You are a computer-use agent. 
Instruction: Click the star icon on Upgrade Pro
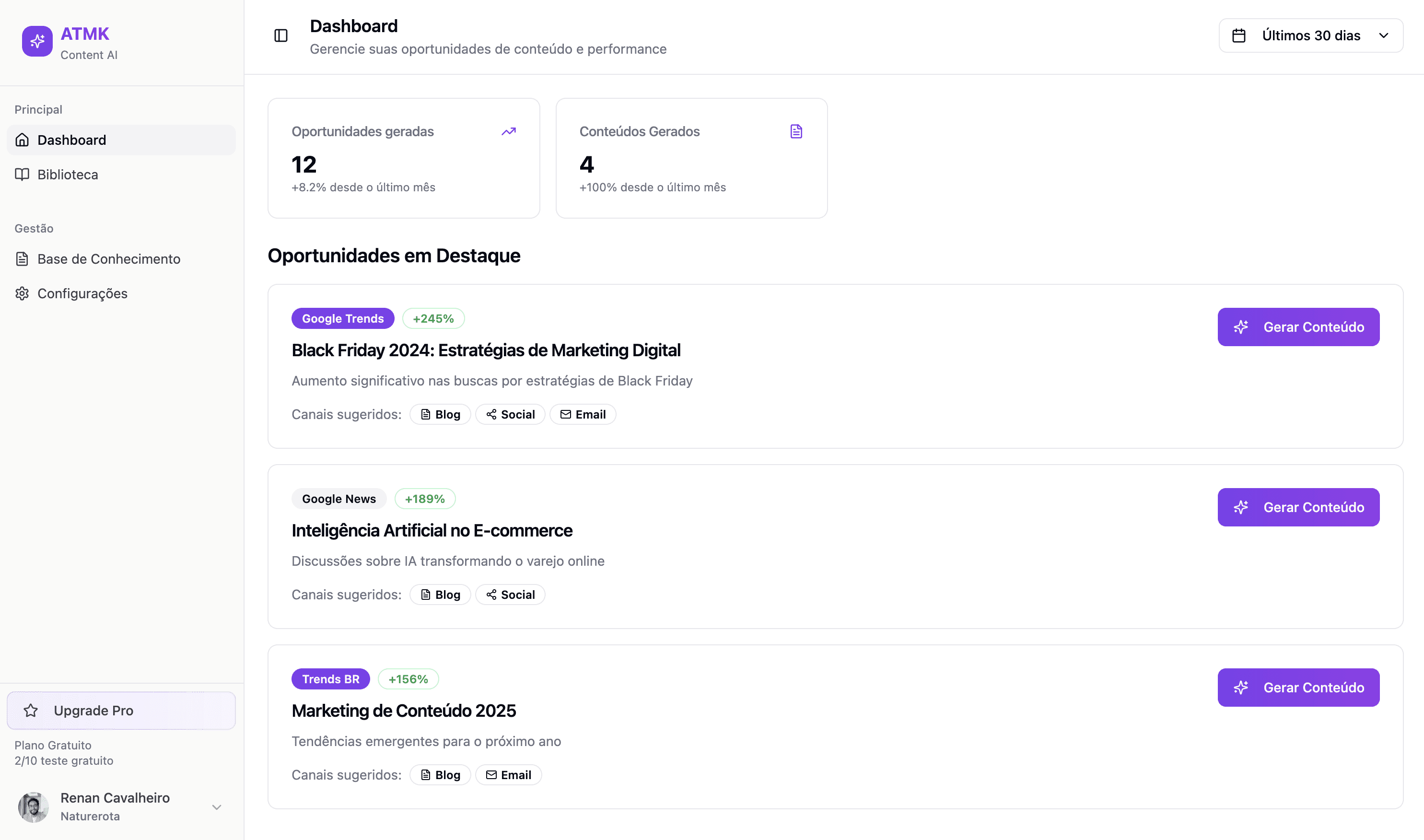31,711
